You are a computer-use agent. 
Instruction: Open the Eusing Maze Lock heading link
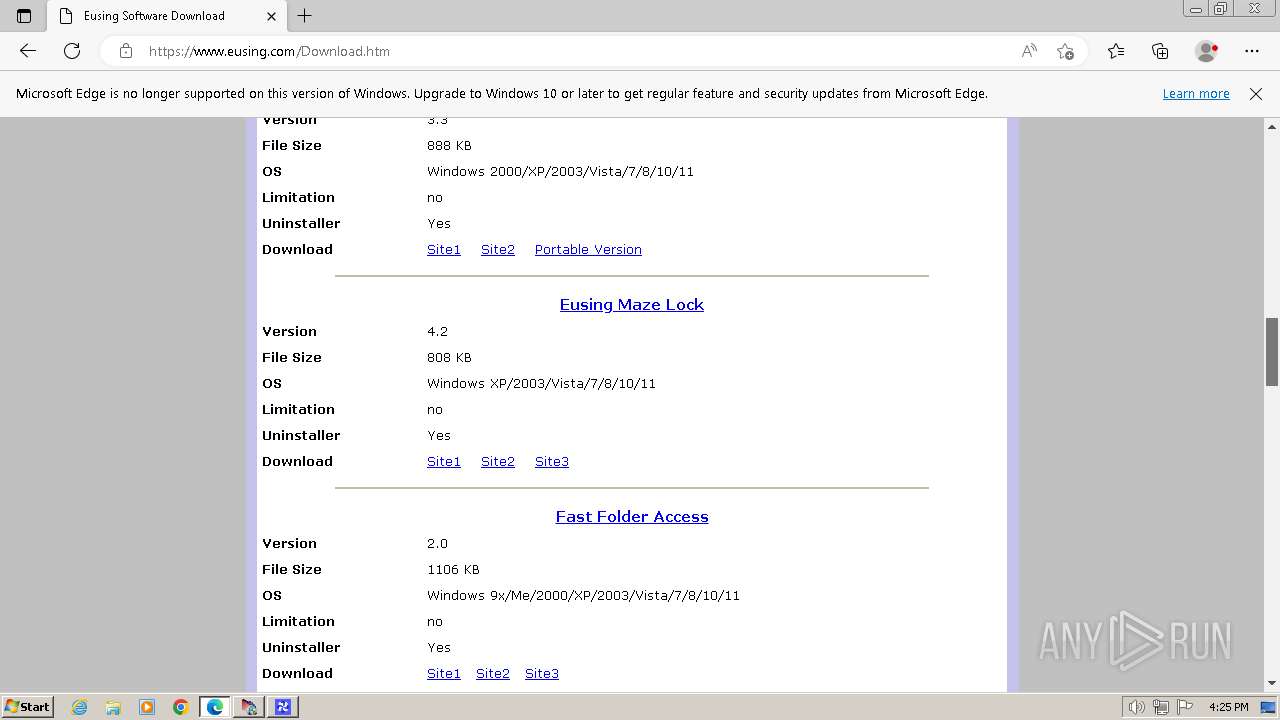pyautogui.click(x=632, y=305)
